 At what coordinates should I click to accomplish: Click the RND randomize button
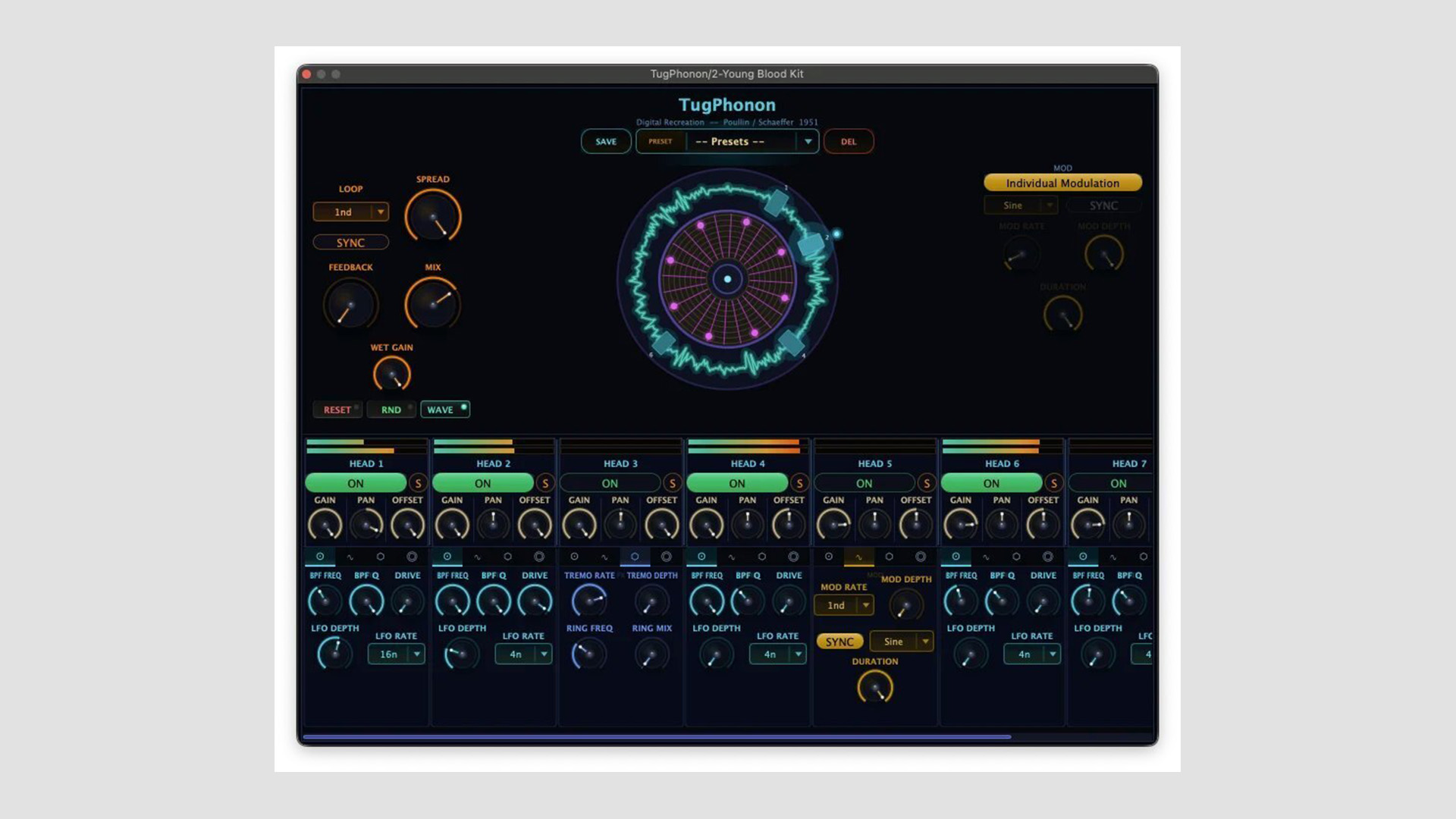pyautogui.click(x=391, y=409)
